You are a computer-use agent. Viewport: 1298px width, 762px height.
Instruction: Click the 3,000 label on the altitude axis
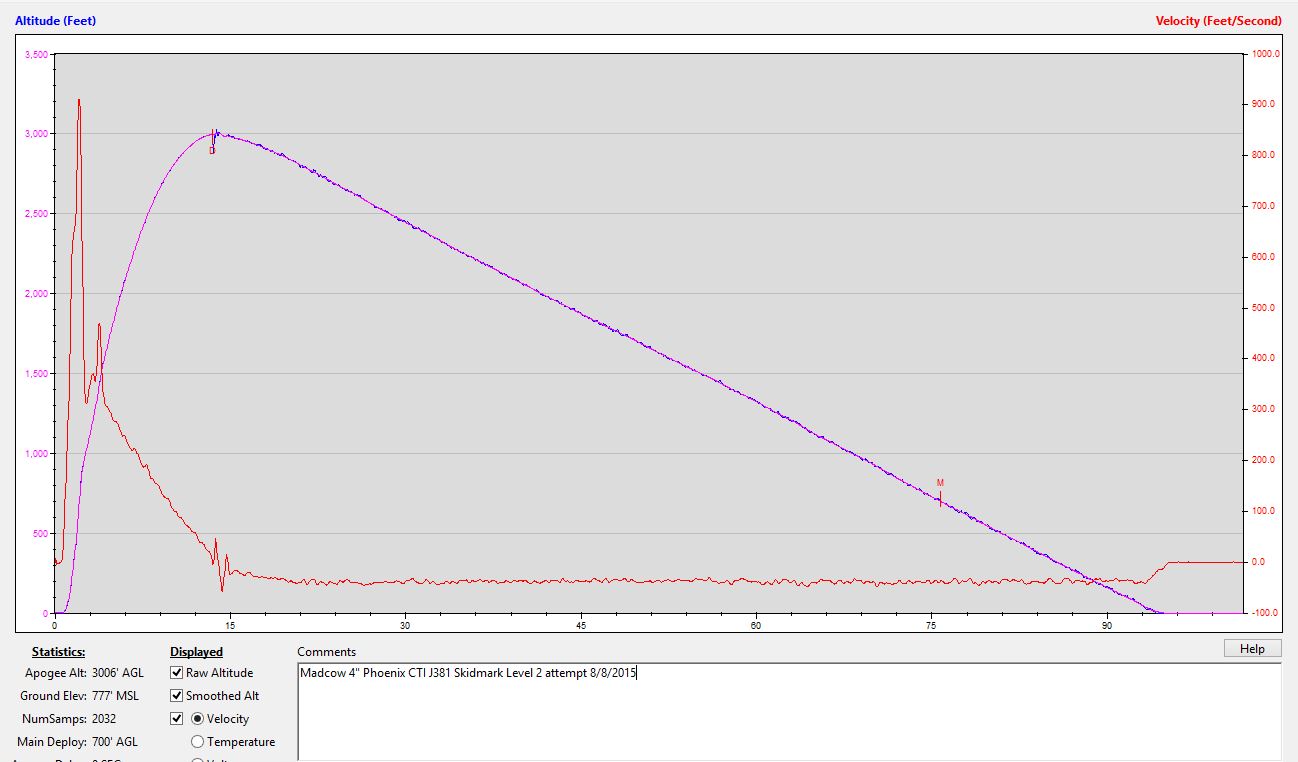tap(34, 134)
